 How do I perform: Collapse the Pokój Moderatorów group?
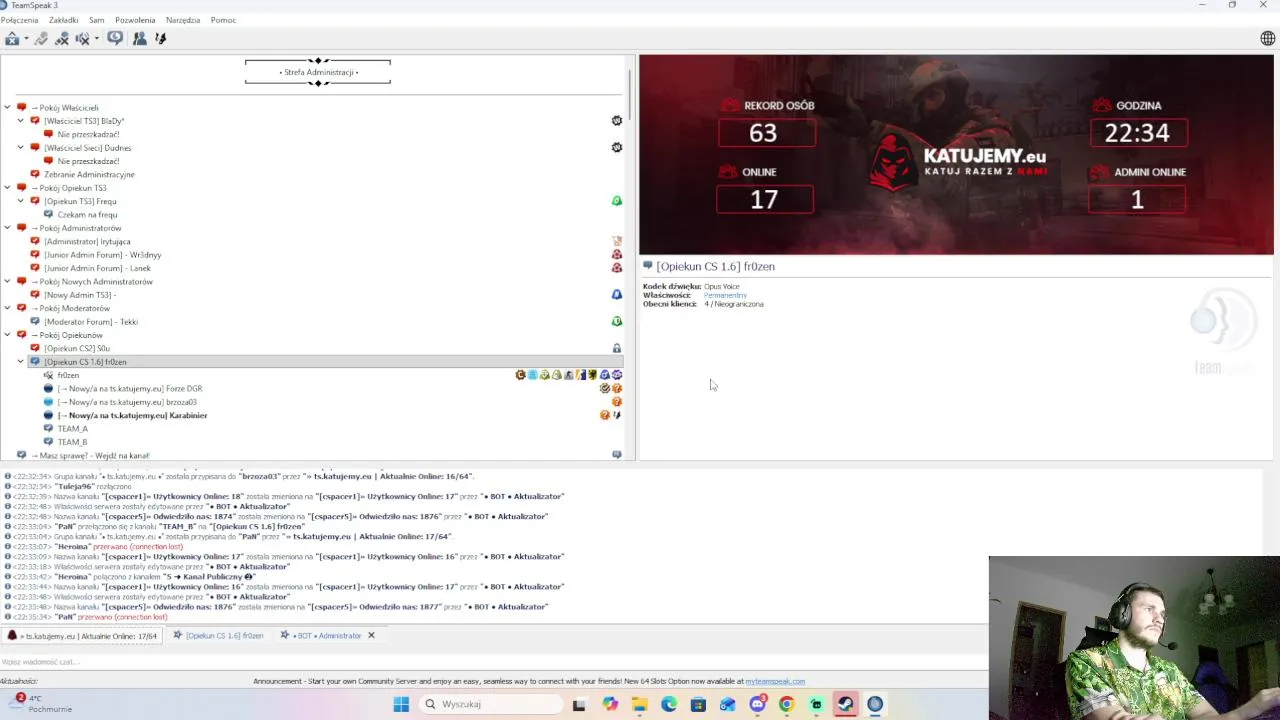tap(7, 308)
